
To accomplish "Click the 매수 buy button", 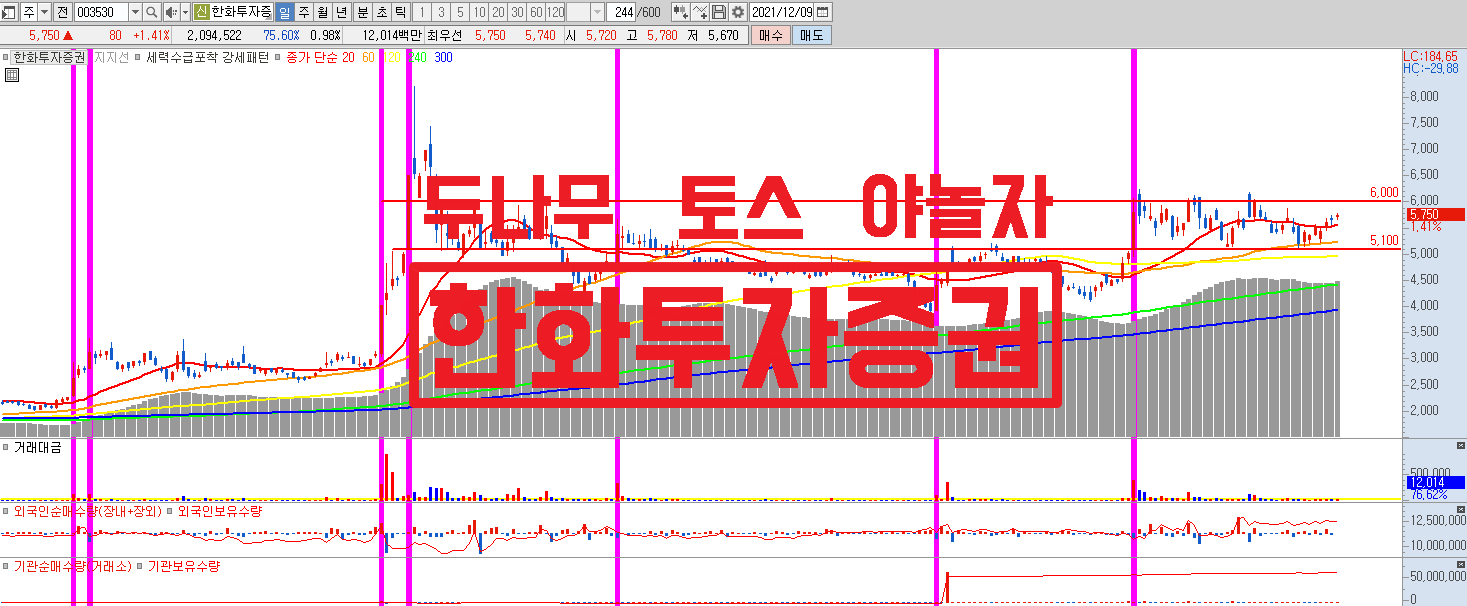I will tap(771, 35).
